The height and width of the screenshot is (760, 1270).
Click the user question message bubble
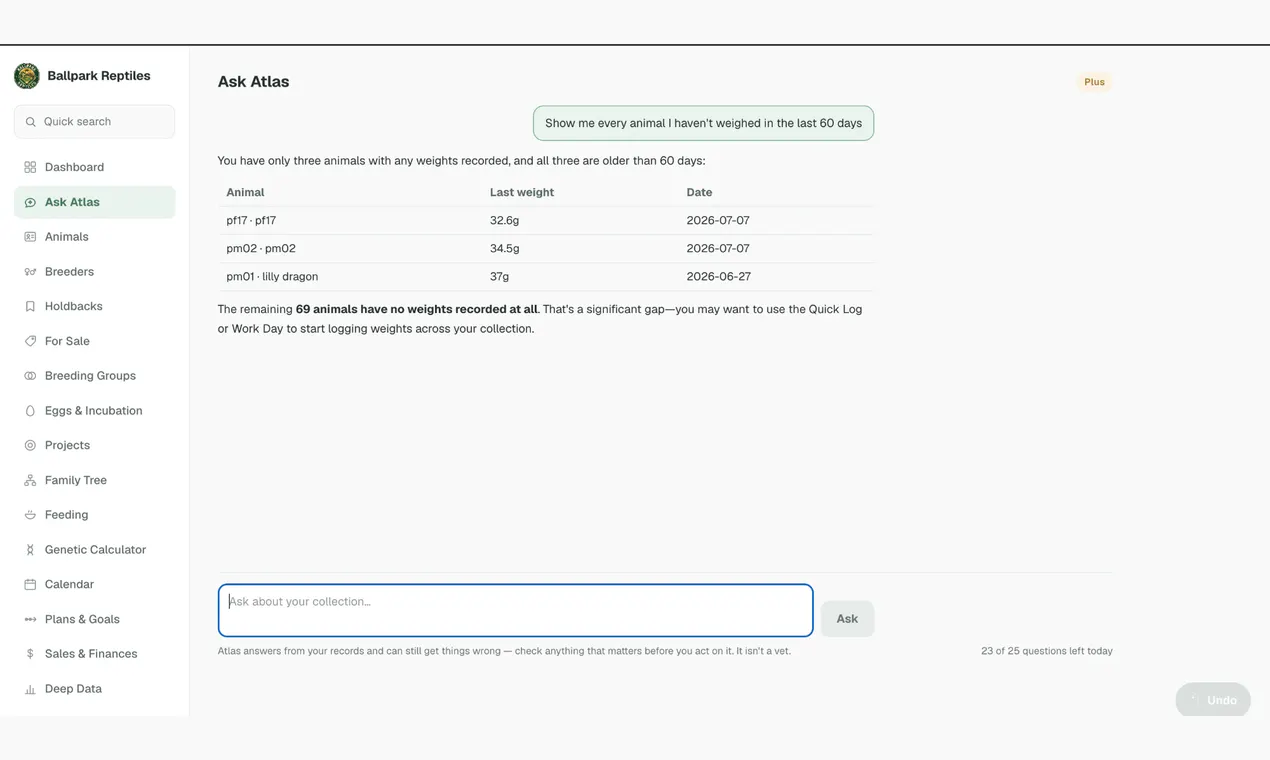pyautogui.click(x=703, y=123)
